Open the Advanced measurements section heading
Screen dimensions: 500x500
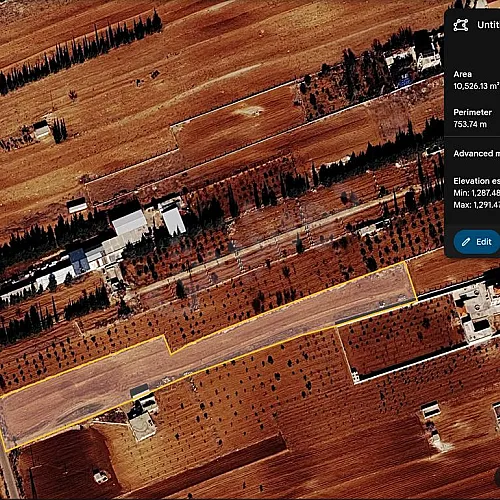(x=477, y=153)
